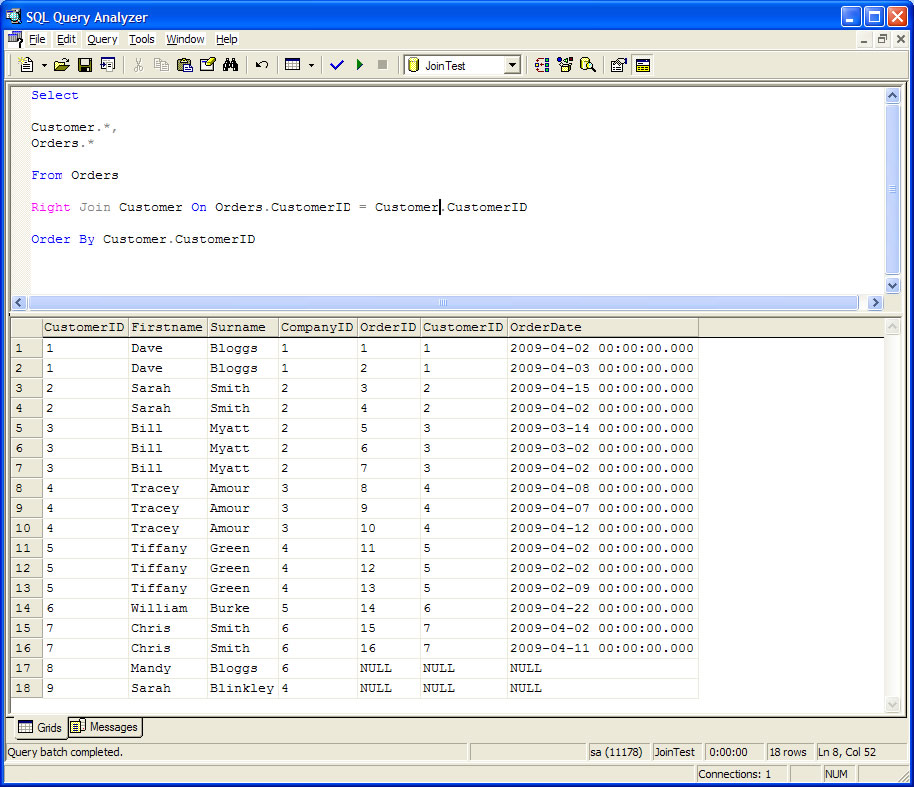Screen dimensions: 914x787
Task: Click the editor vertical scrollbar thumb
Action: 892,189
